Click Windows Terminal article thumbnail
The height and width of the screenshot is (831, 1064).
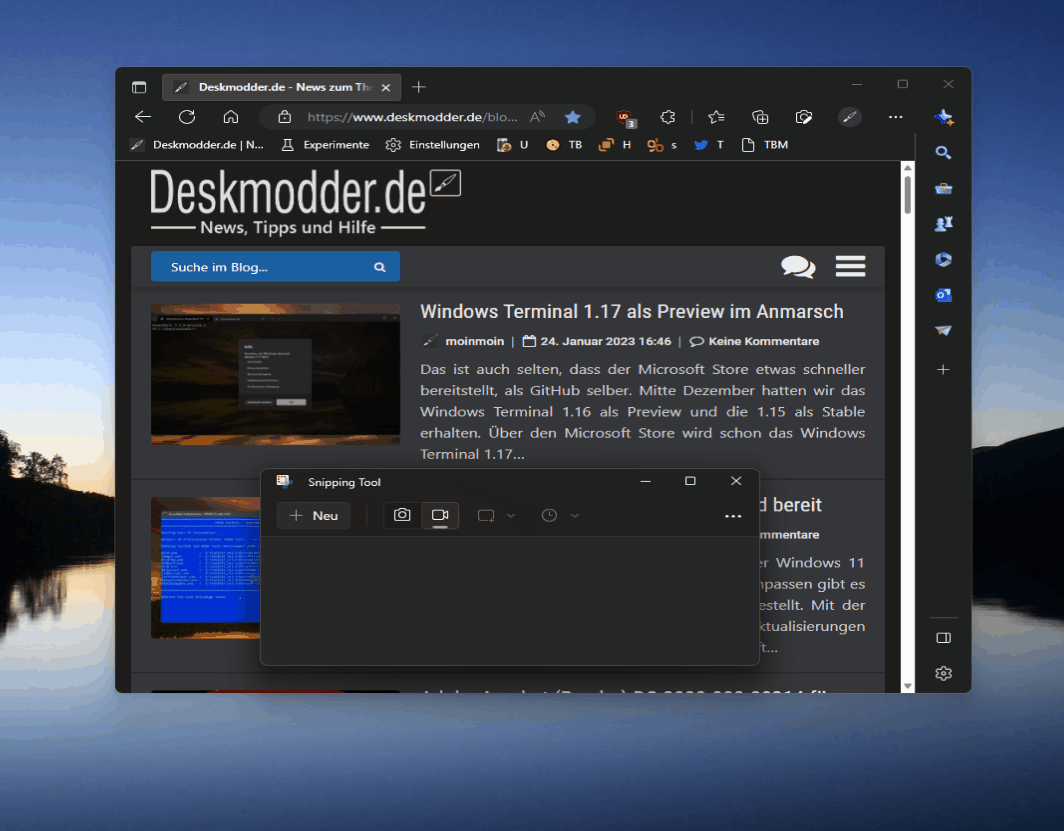coord(276,374)
